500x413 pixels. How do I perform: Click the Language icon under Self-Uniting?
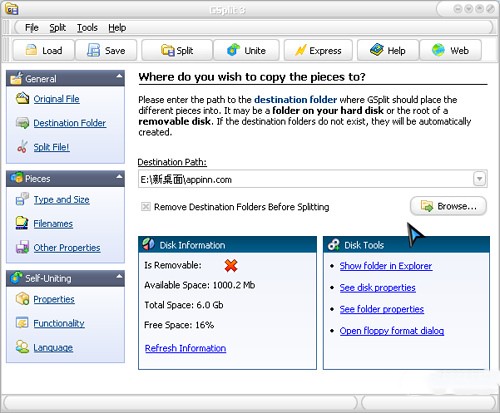[22, 347]
